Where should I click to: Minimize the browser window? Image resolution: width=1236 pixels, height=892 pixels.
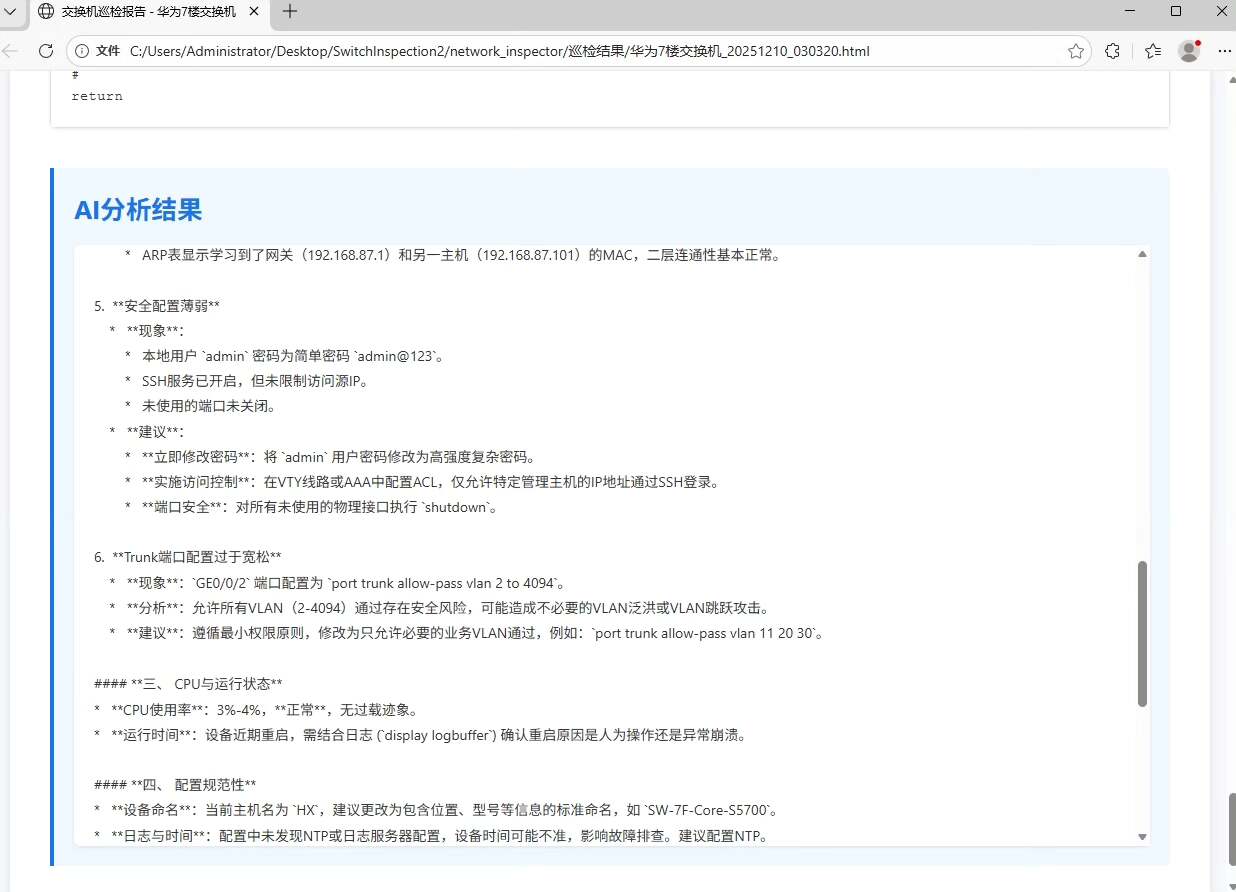(x=1129, y=11)
